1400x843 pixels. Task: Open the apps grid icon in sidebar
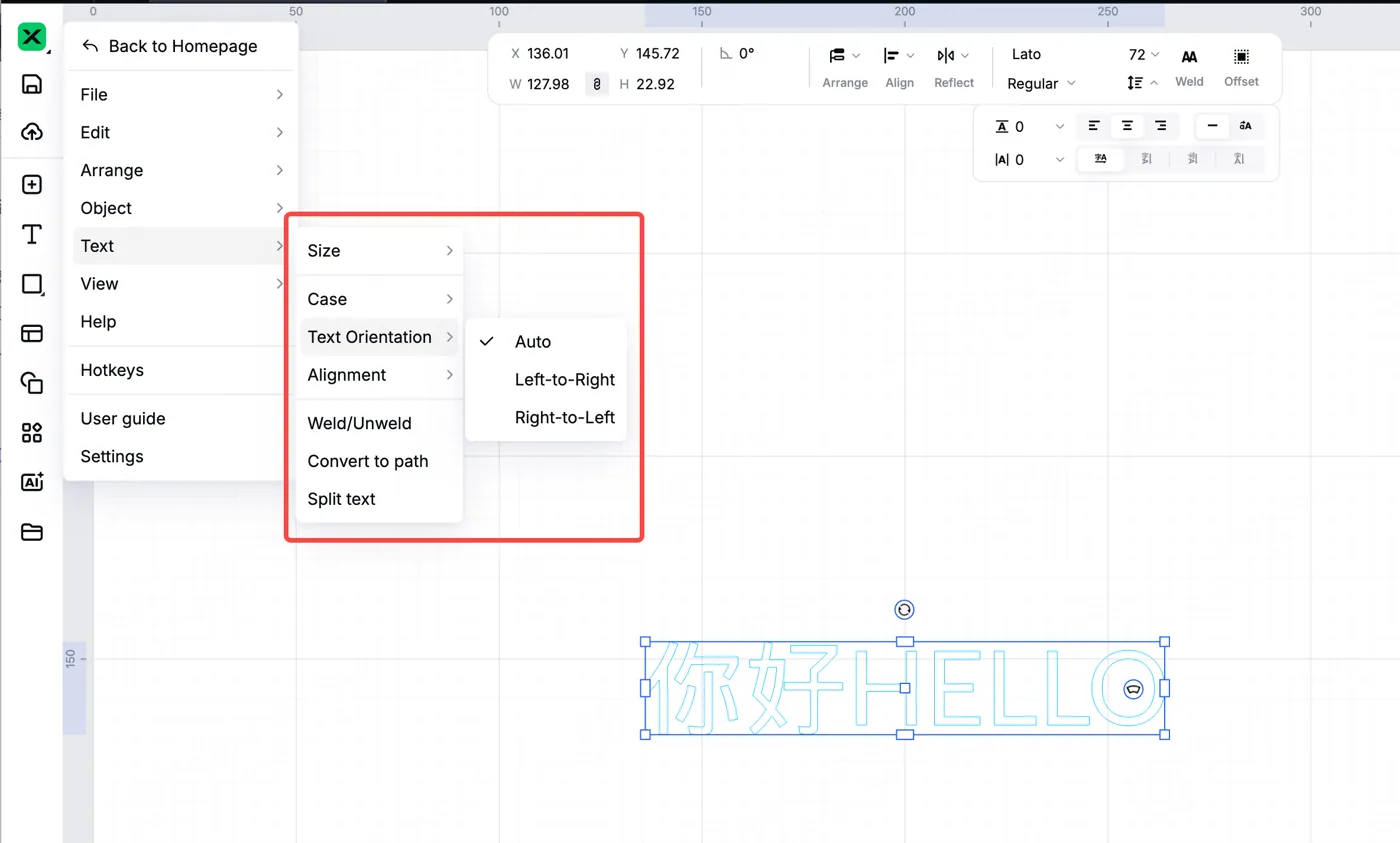32,432
